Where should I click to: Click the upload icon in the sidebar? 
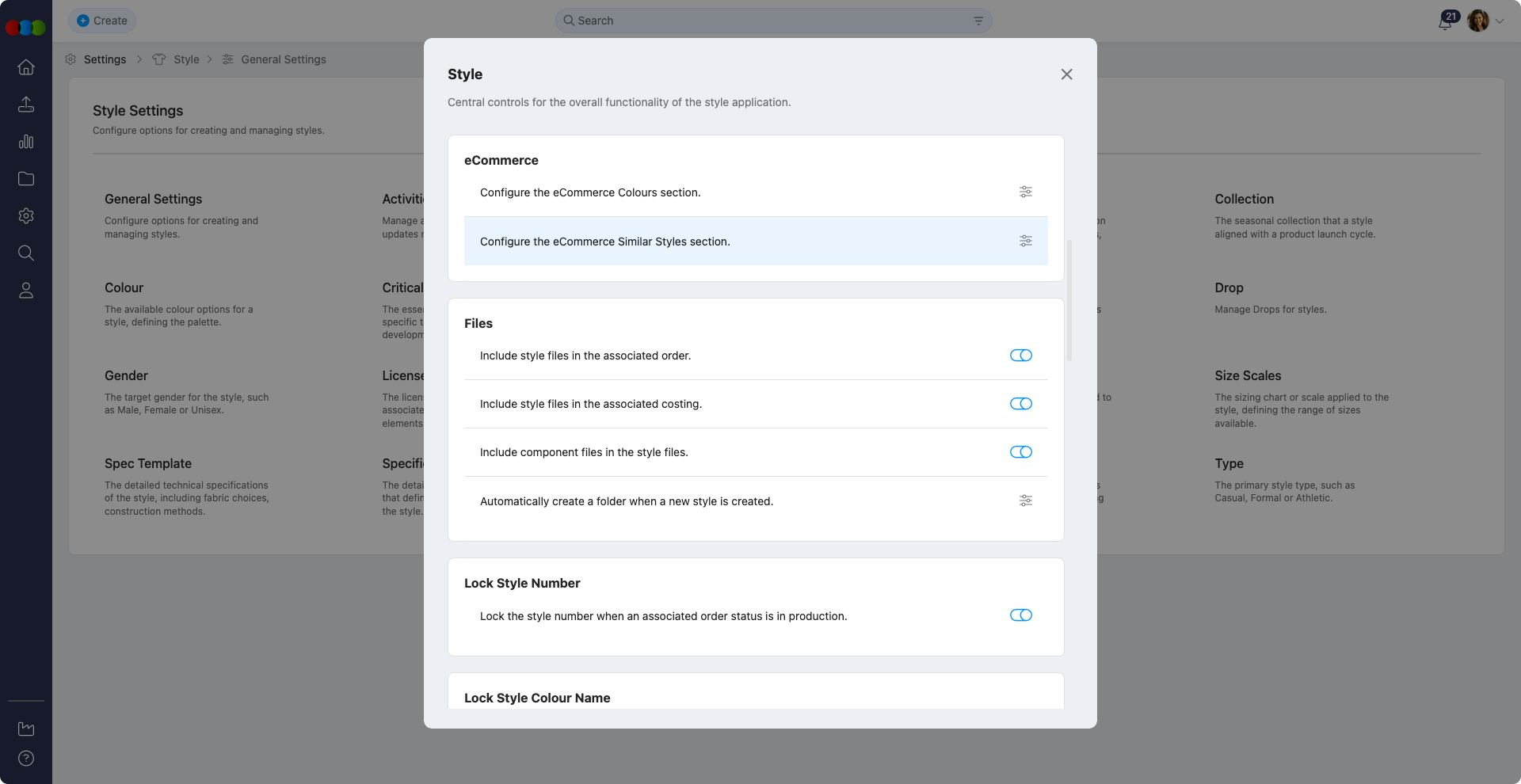pyautogui.click(x=26, y=105)
